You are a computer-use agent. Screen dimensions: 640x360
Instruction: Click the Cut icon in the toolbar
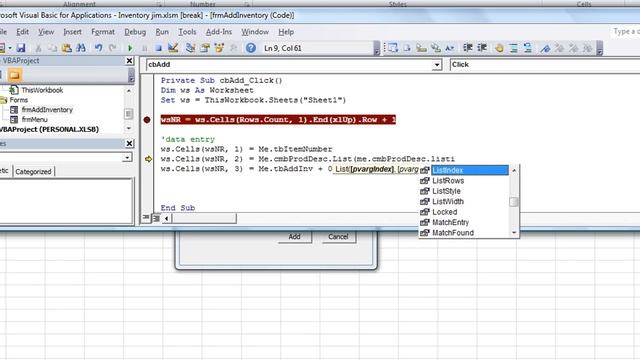[x=38, y=48]
